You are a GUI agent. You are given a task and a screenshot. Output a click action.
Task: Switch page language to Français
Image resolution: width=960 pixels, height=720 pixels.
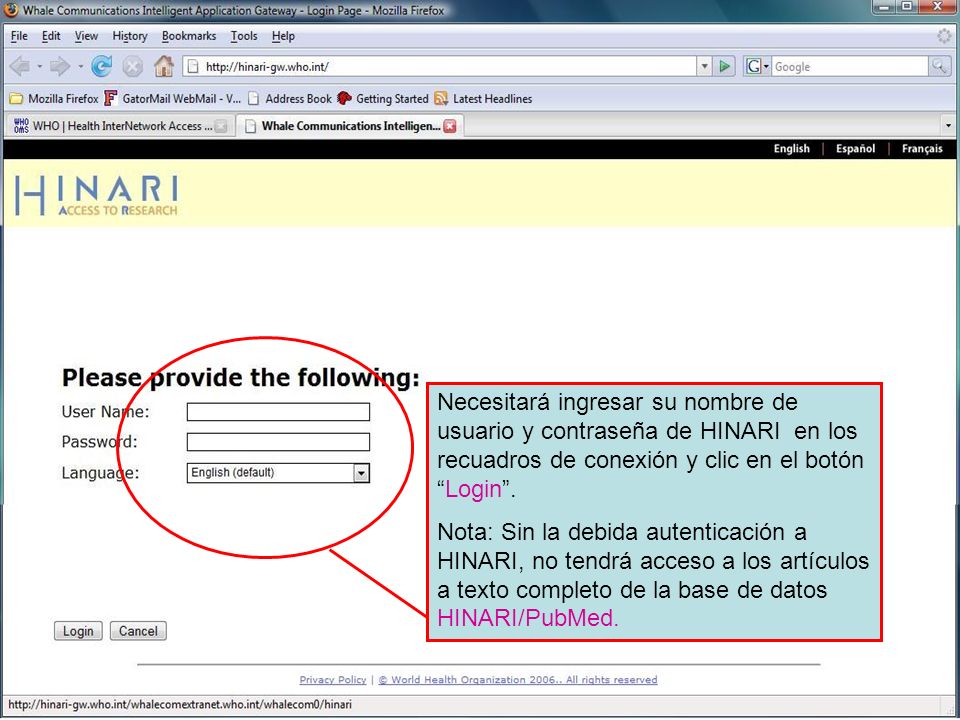pos(922,149)
